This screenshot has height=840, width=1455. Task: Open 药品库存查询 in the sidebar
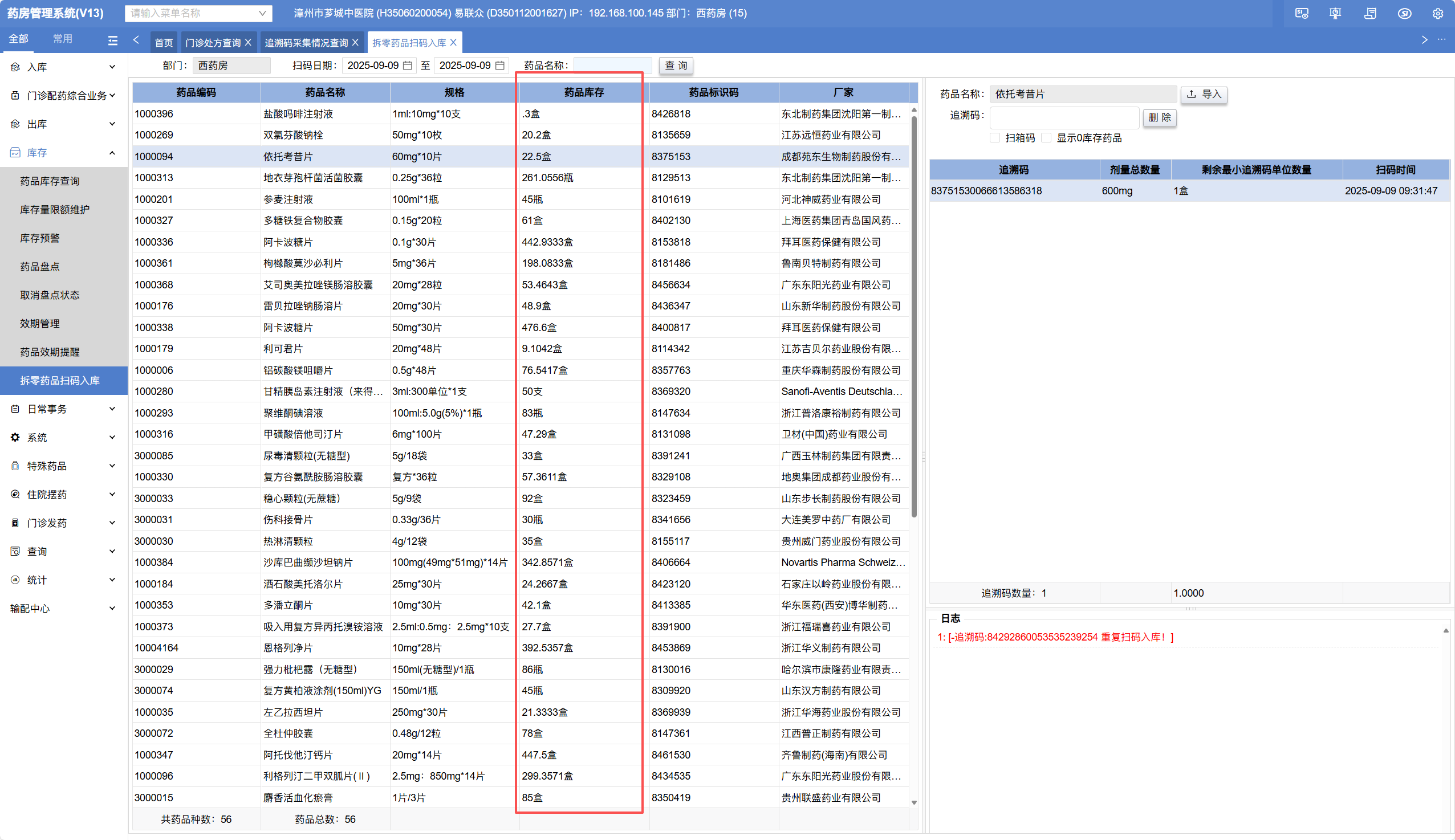(50, 181)
